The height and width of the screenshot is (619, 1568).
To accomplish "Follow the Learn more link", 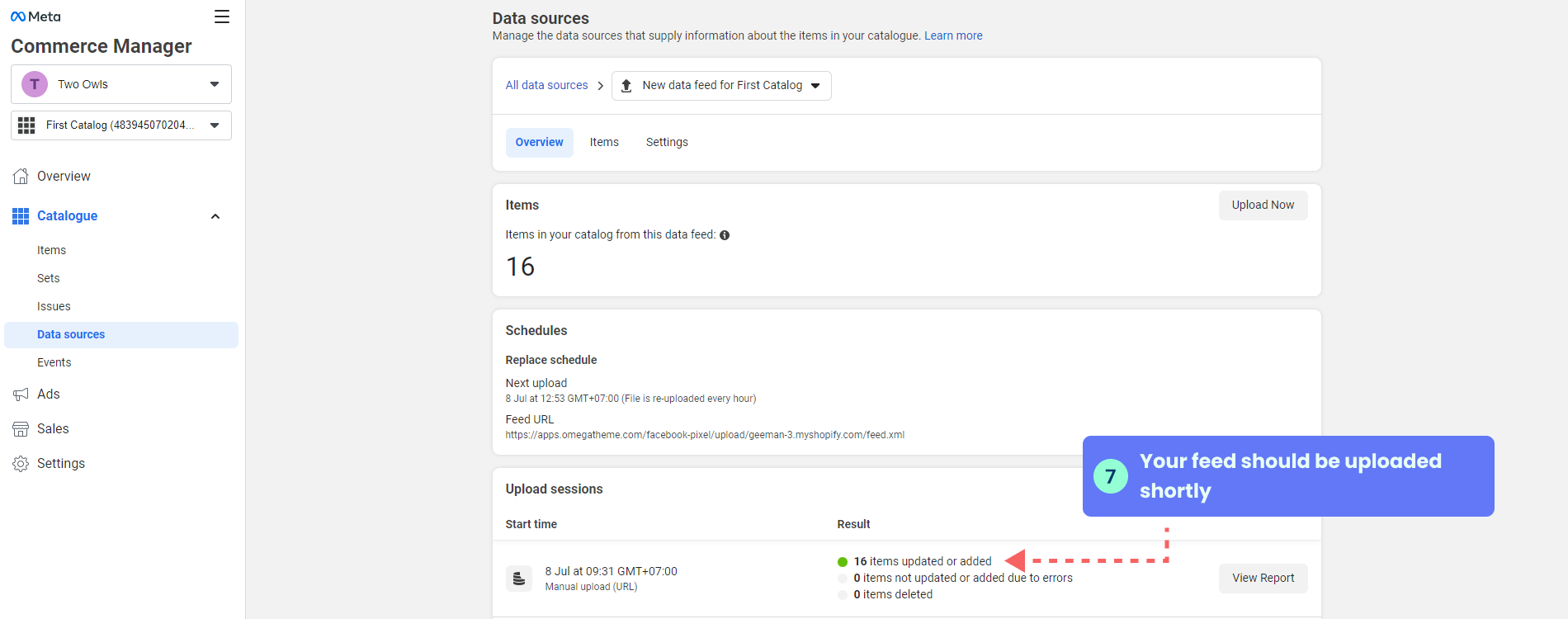I will [x=953, y=35].
